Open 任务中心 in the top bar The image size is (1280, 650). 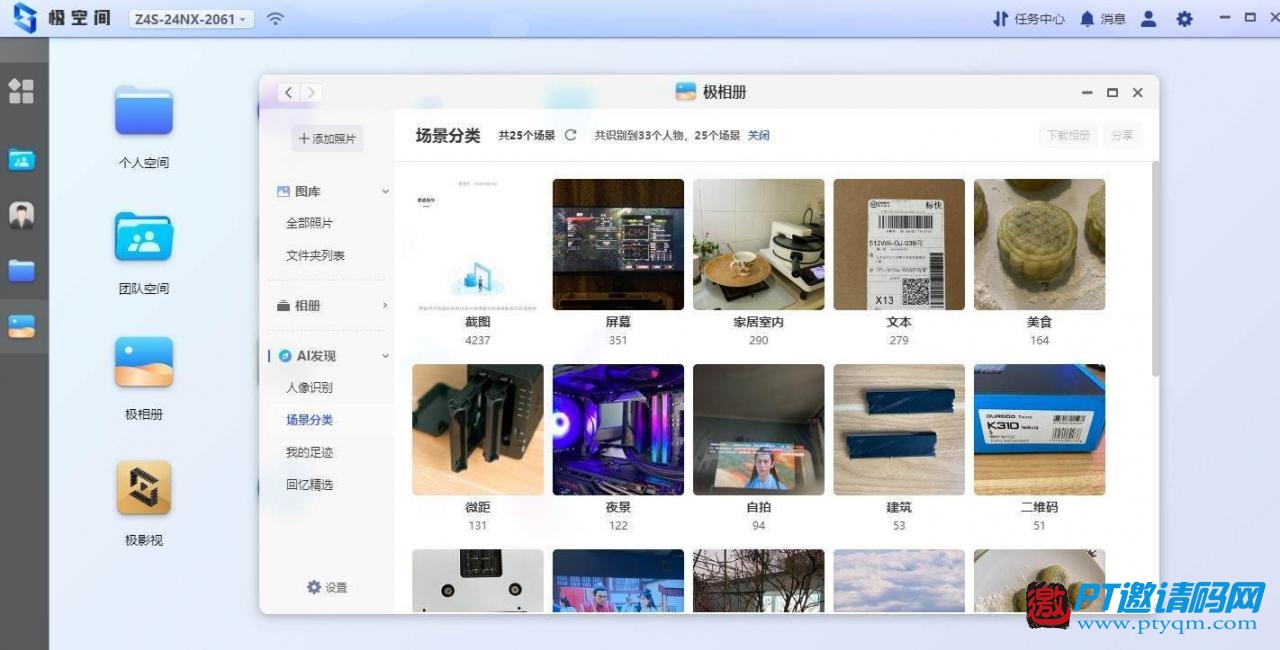1028,19
